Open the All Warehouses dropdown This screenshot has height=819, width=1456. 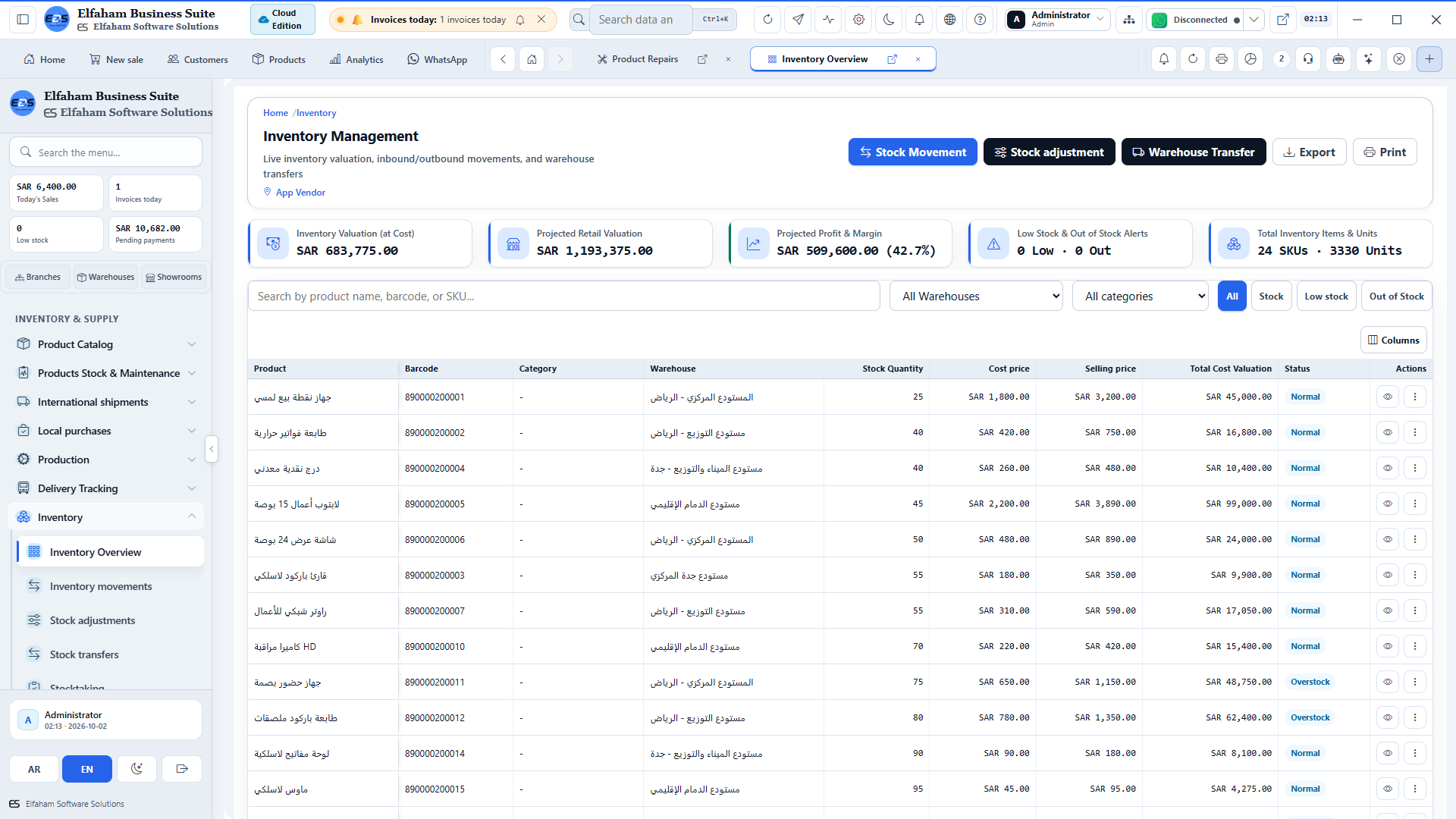tap(977, 296)
